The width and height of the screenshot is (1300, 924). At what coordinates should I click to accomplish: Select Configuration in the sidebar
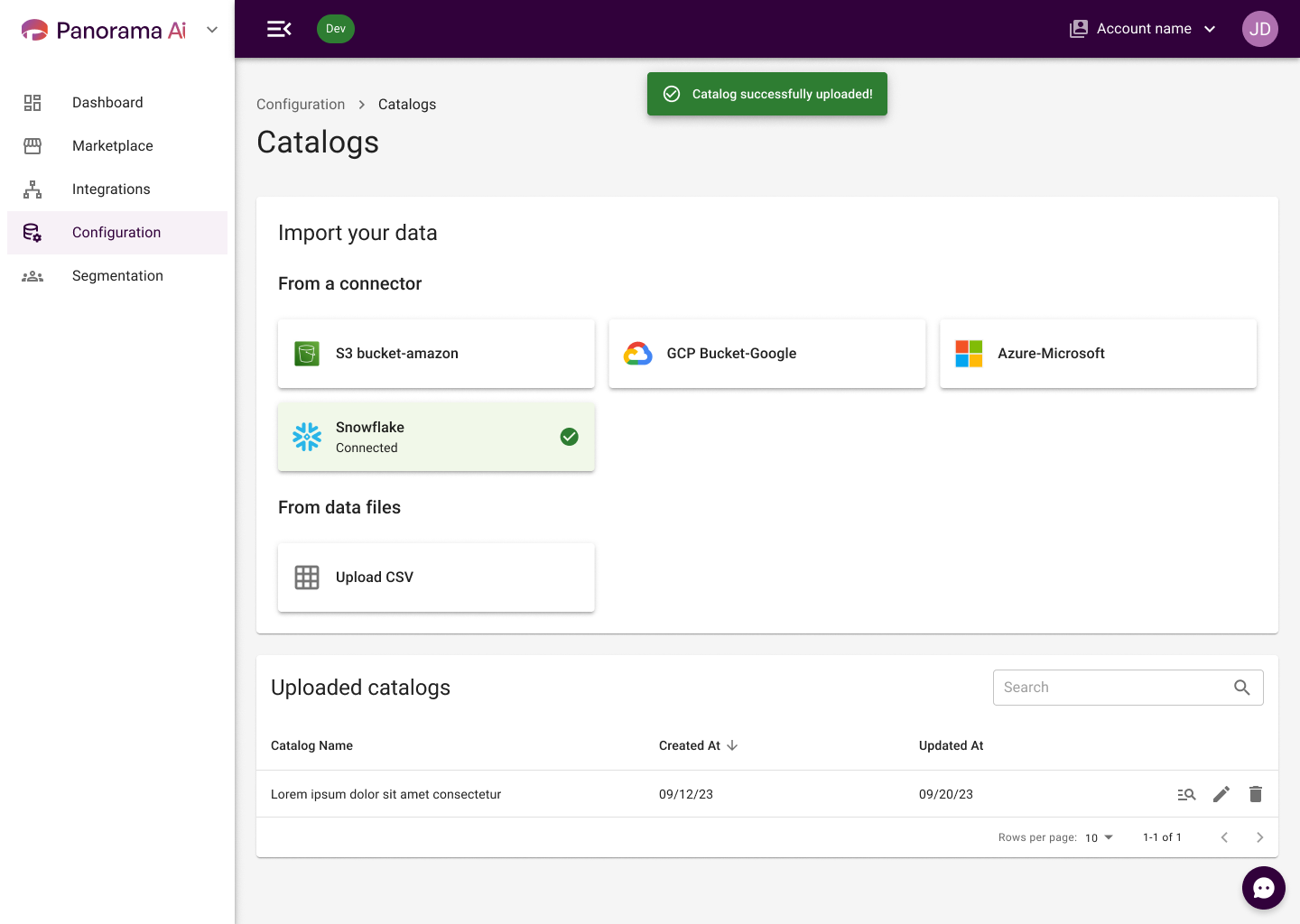pyautogui.click(x=117, y=233)
